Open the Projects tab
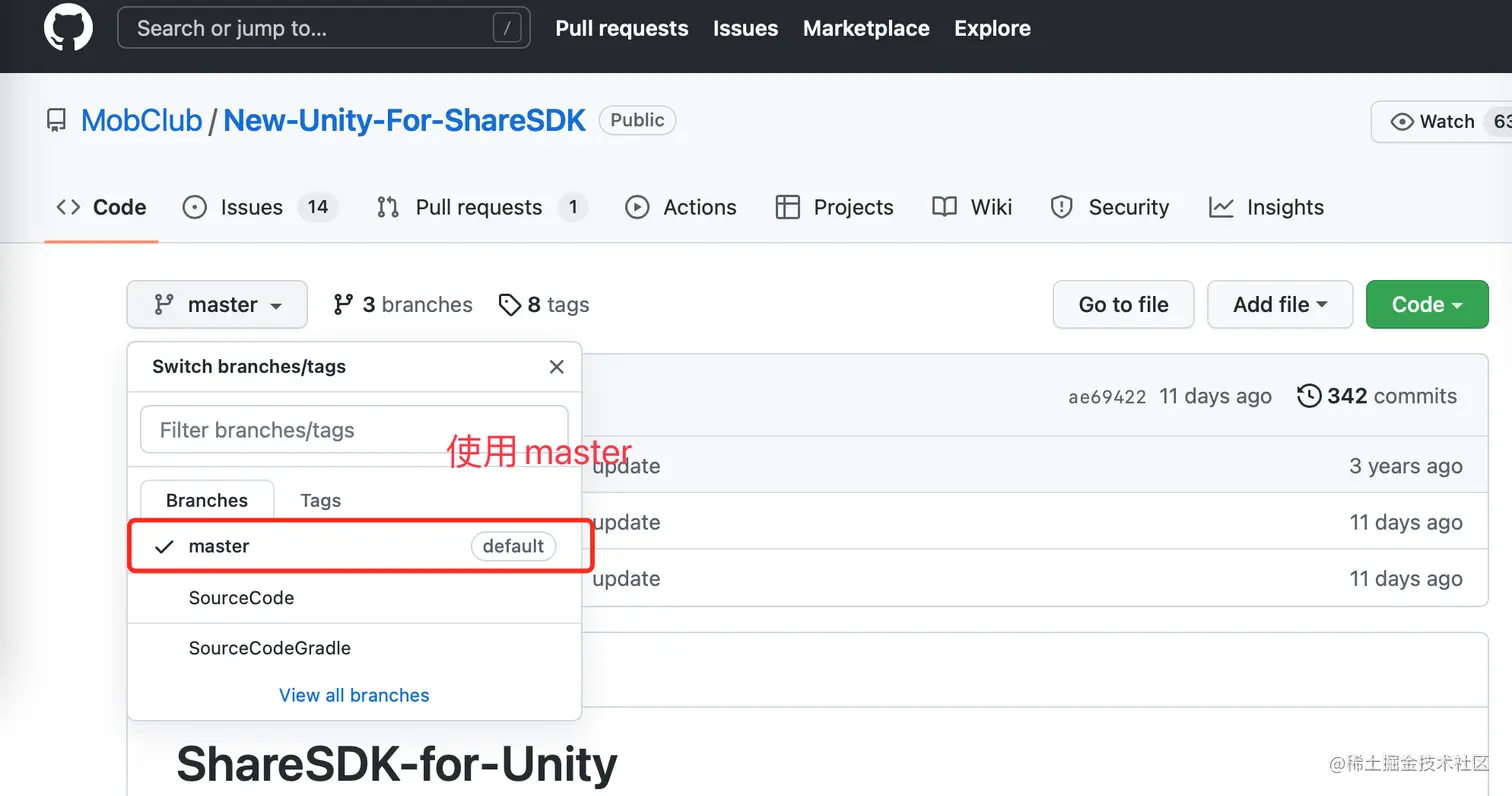The height and width of the screenshot is (796, 1512). point(834,207)
